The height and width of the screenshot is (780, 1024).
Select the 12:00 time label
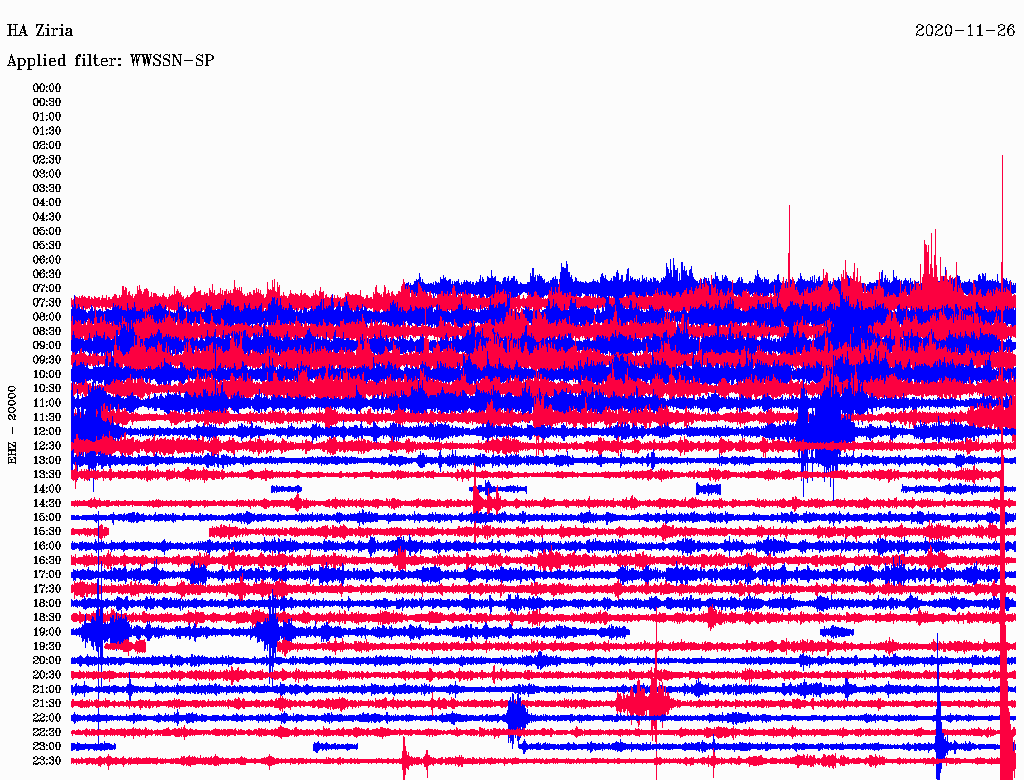click(x=47, y=432)
